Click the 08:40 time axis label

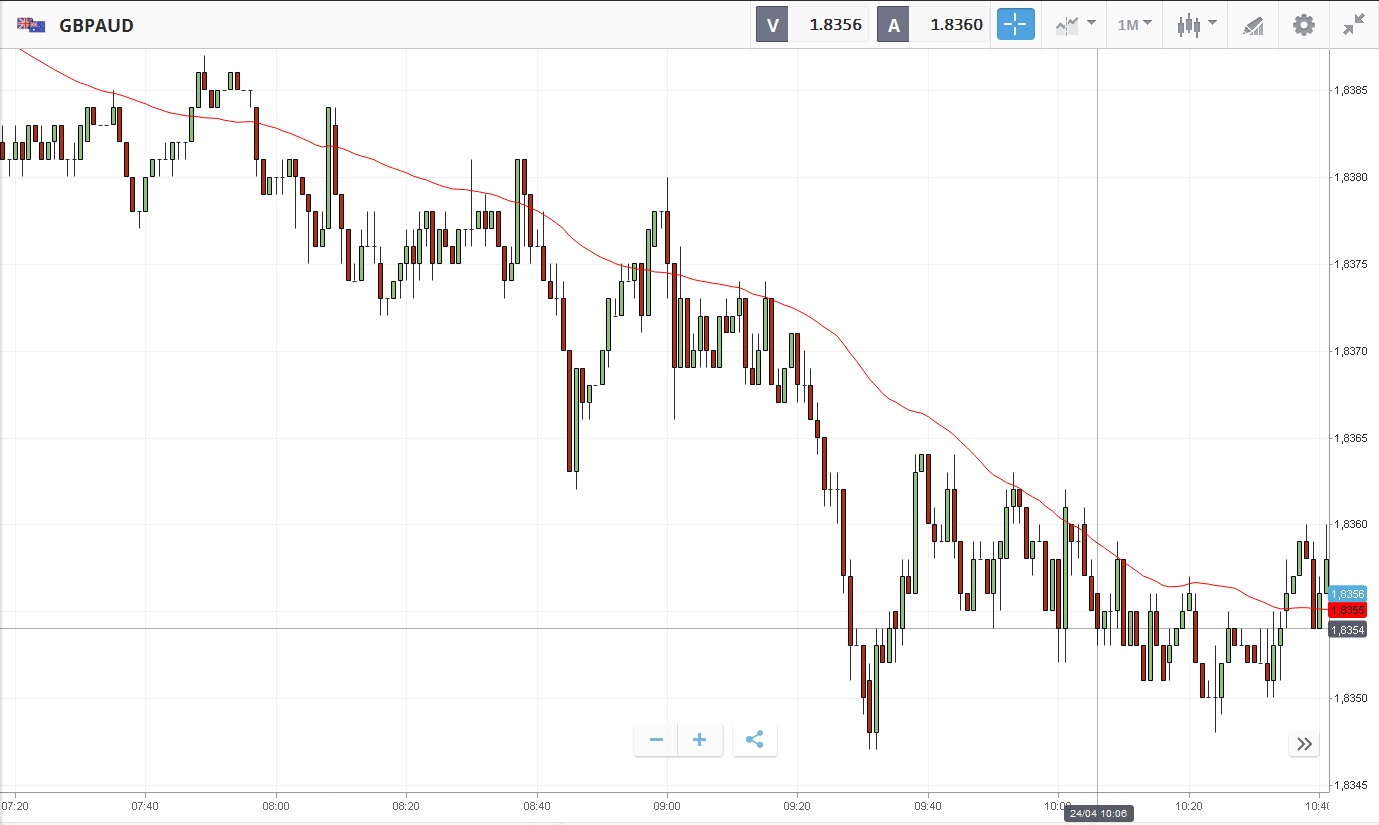(x=537, y=805)
